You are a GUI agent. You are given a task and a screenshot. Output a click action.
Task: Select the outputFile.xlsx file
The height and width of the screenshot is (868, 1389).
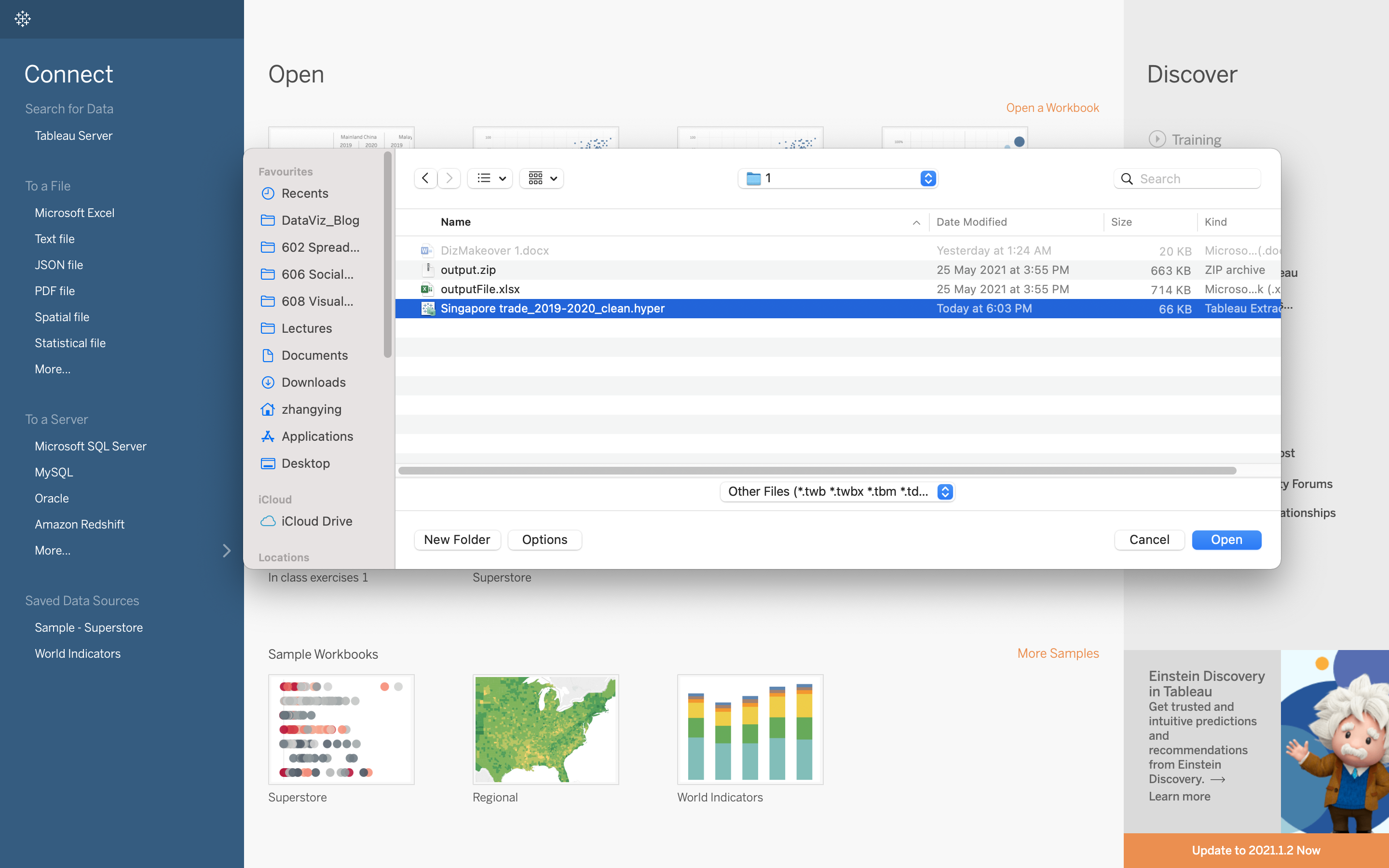click(837, 289)
